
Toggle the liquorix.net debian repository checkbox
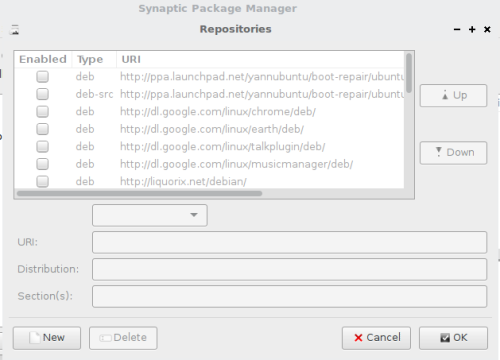[42, 181]
